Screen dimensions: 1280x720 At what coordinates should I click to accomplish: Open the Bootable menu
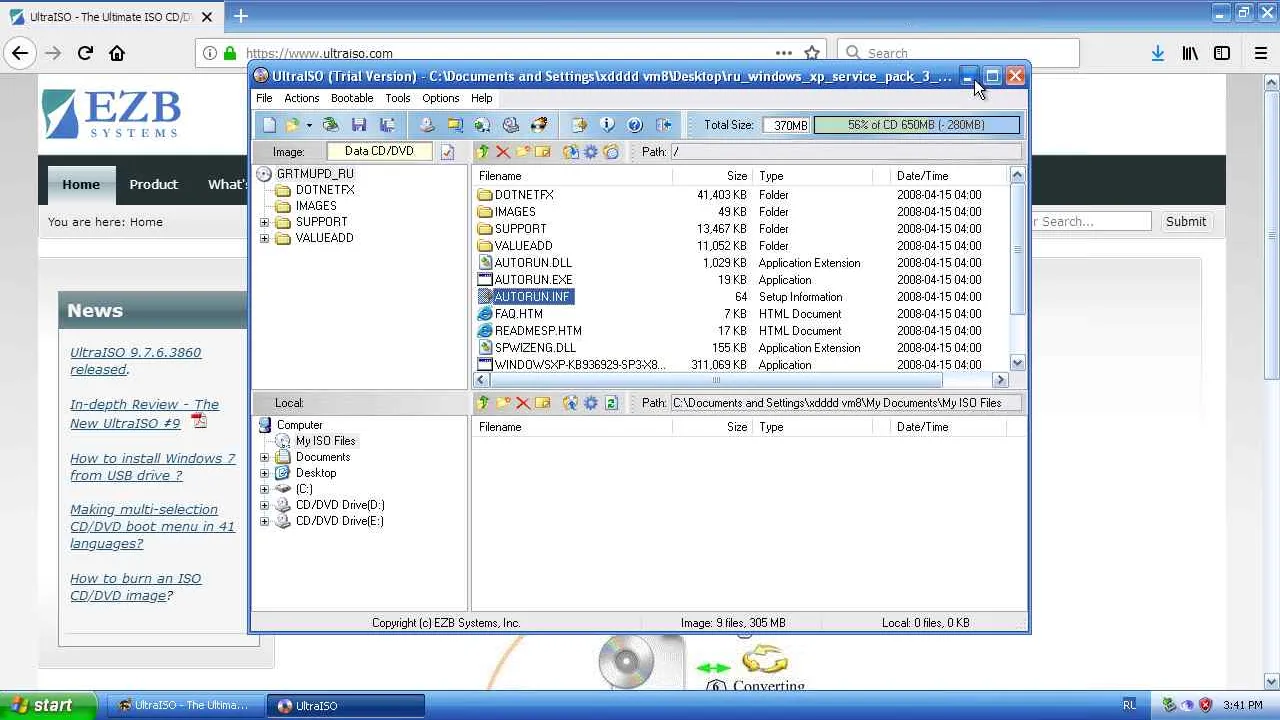point(352,98)
